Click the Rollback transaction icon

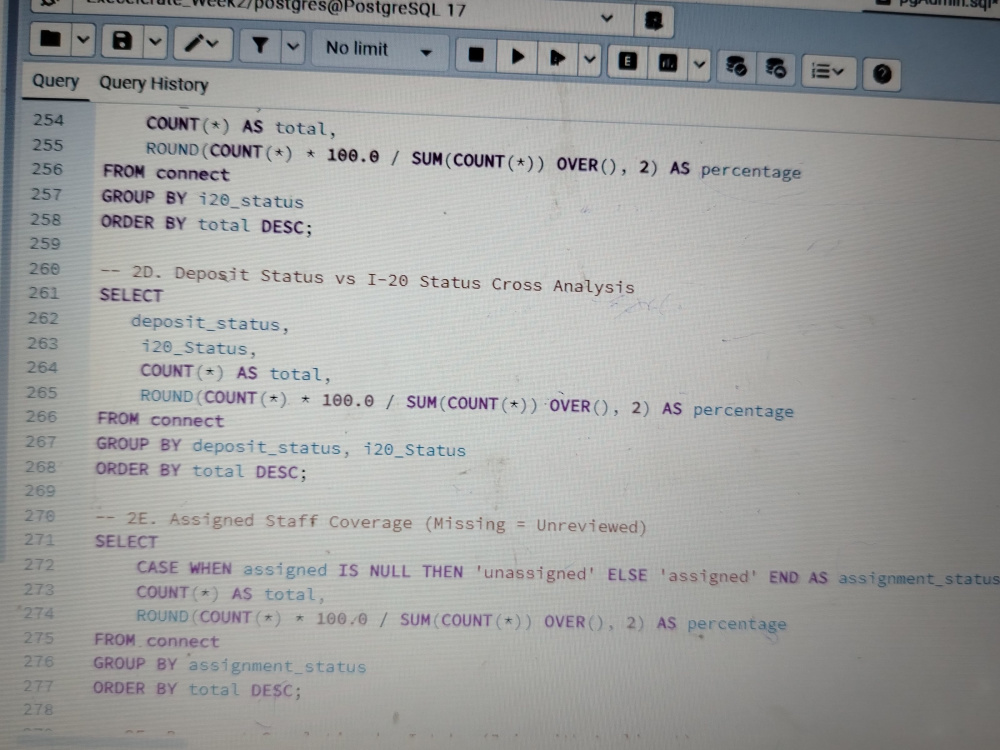tap(776, 68)
